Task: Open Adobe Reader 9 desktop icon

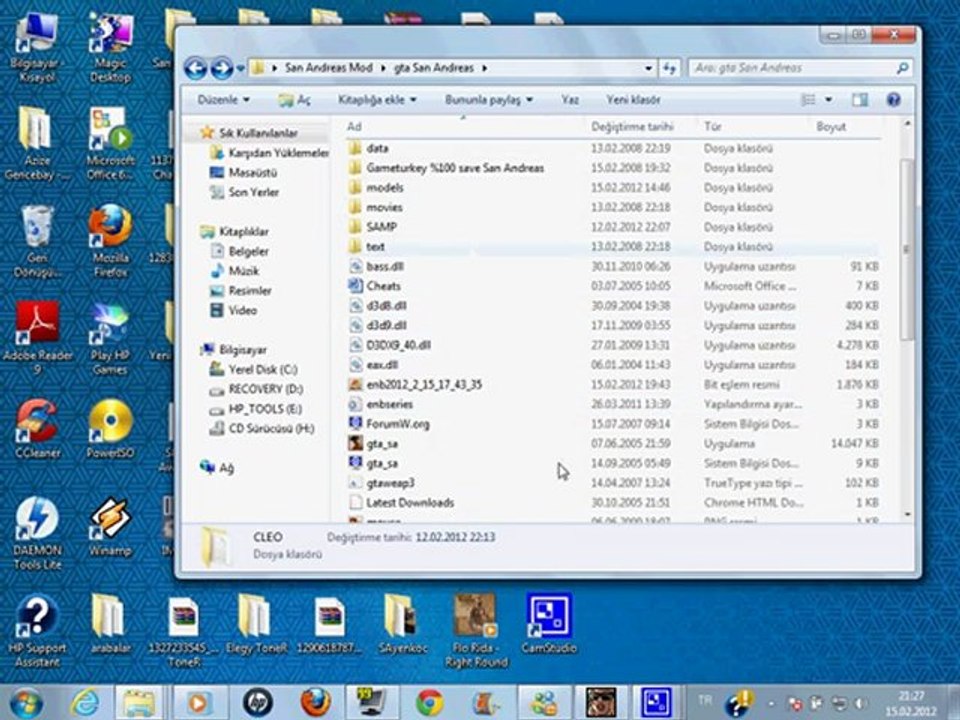Action: 37,338
